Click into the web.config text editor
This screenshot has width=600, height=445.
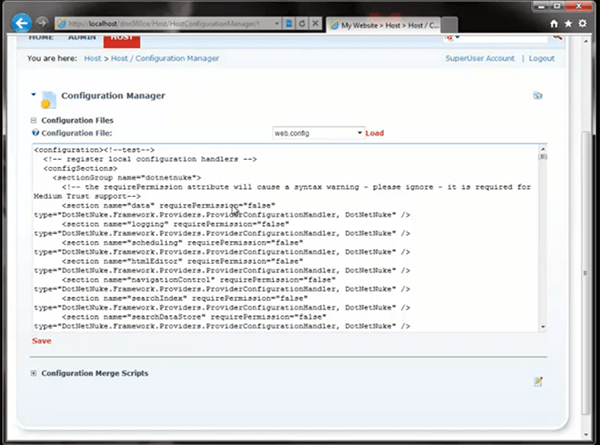285,238
